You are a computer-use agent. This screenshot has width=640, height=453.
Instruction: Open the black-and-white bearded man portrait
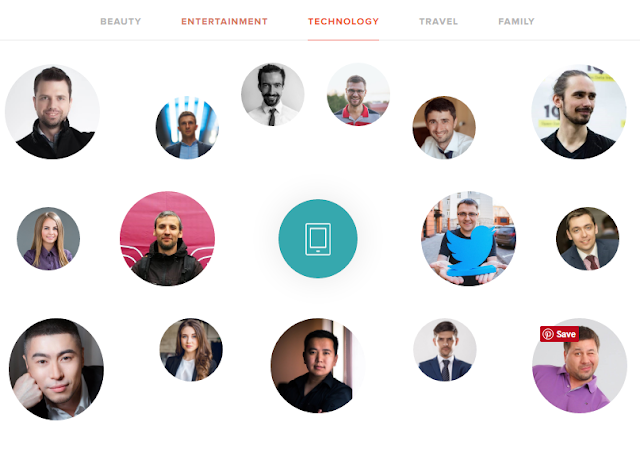[273, 94]
